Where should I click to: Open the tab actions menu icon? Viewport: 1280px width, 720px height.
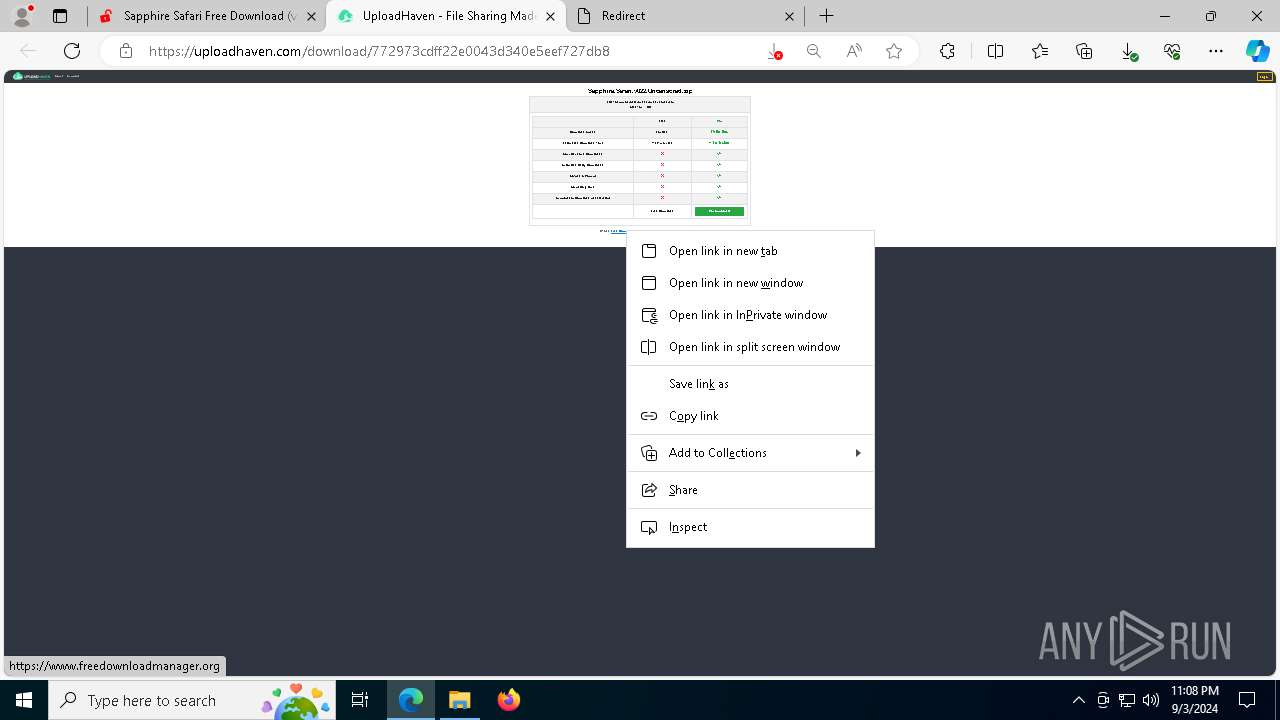60,16
